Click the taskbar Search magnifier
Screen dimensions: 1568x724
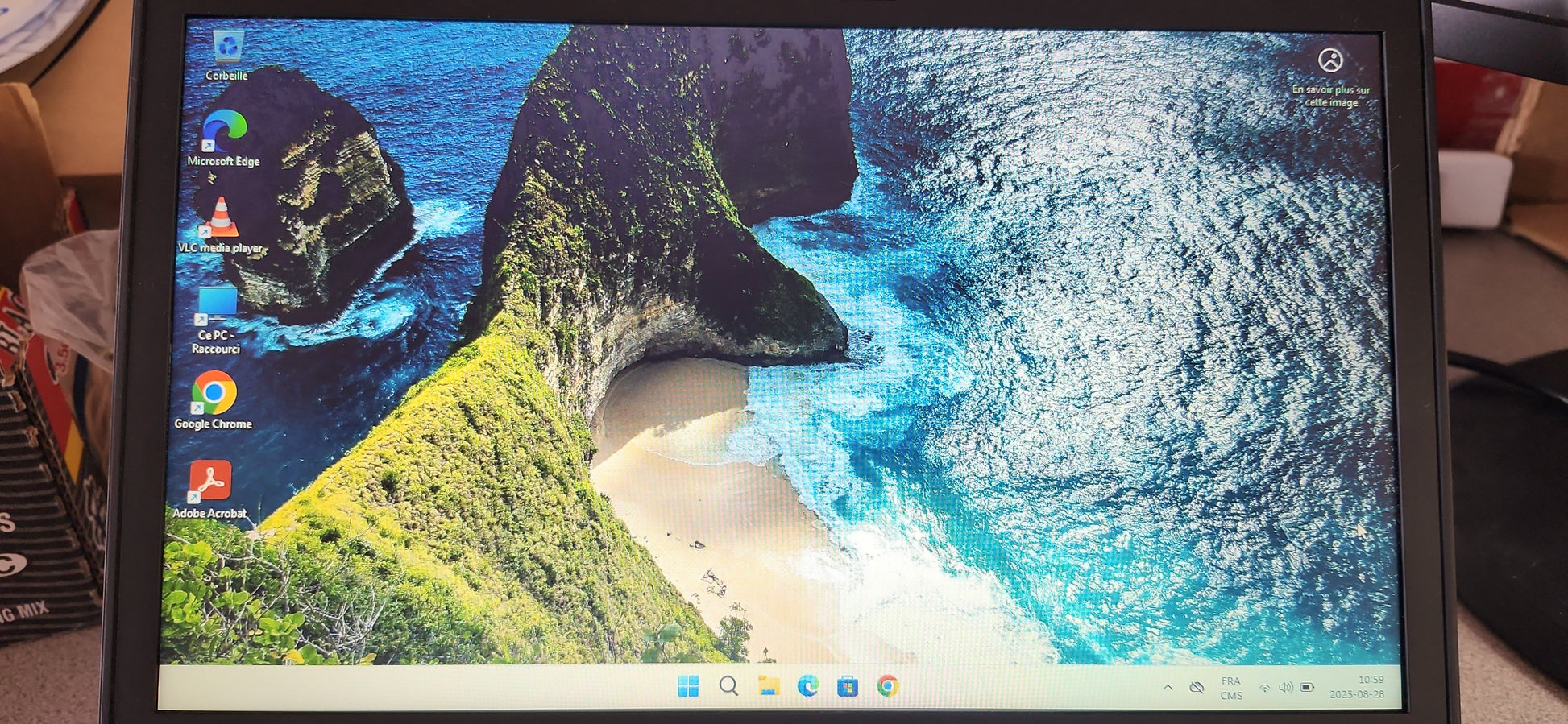coord(728,686)
